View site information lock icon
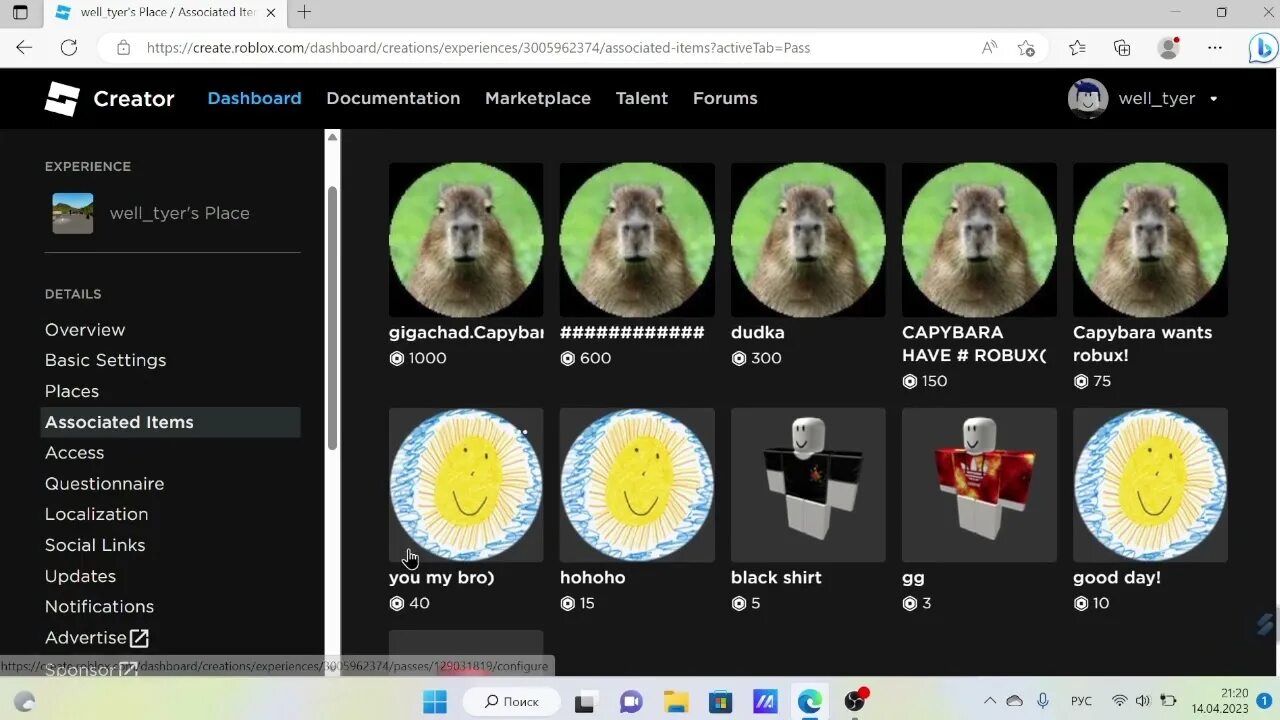1280x720 pixels. 123,47
